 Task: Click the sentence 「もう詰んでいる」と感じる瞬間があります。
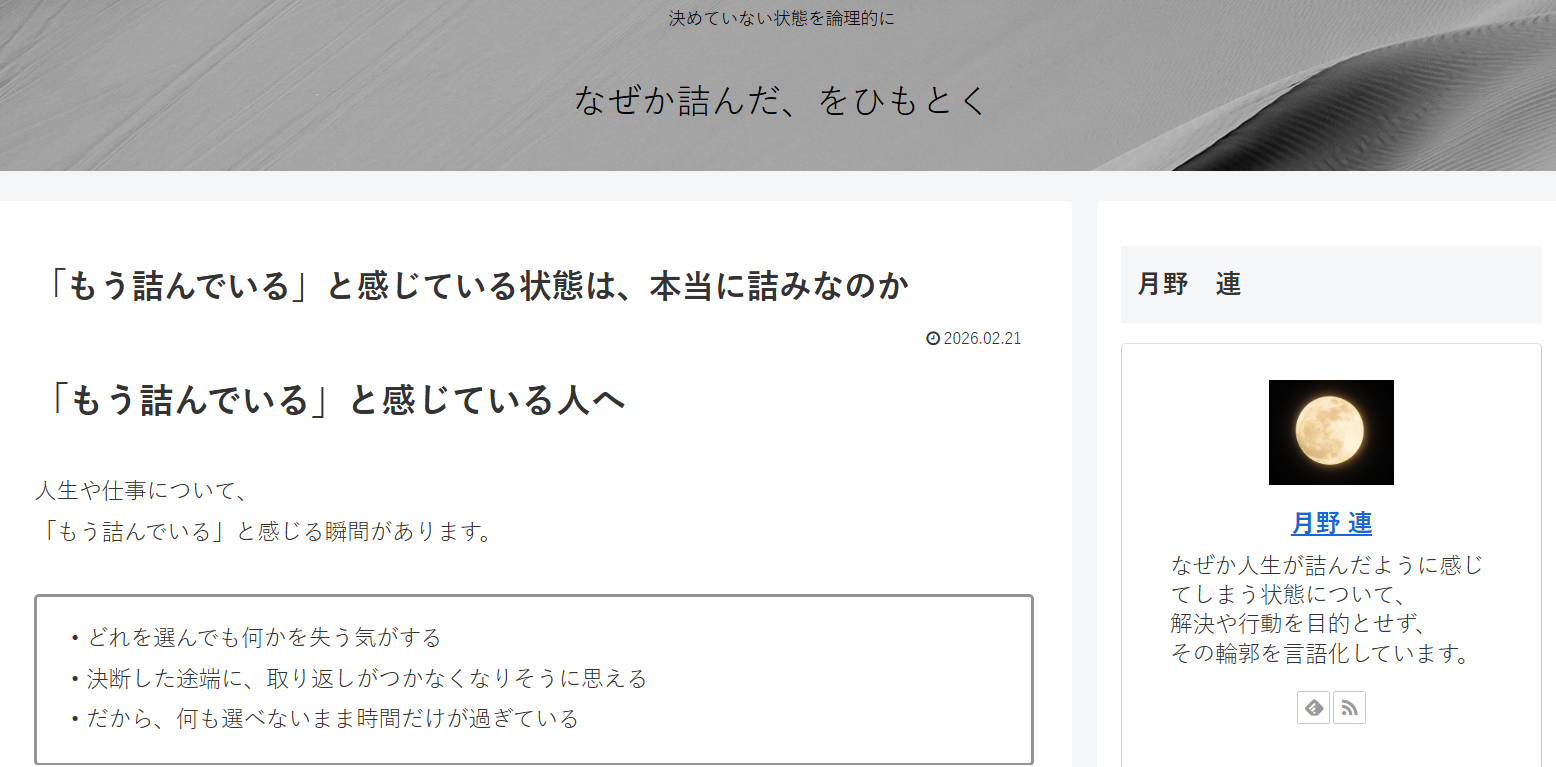[266, 531]
